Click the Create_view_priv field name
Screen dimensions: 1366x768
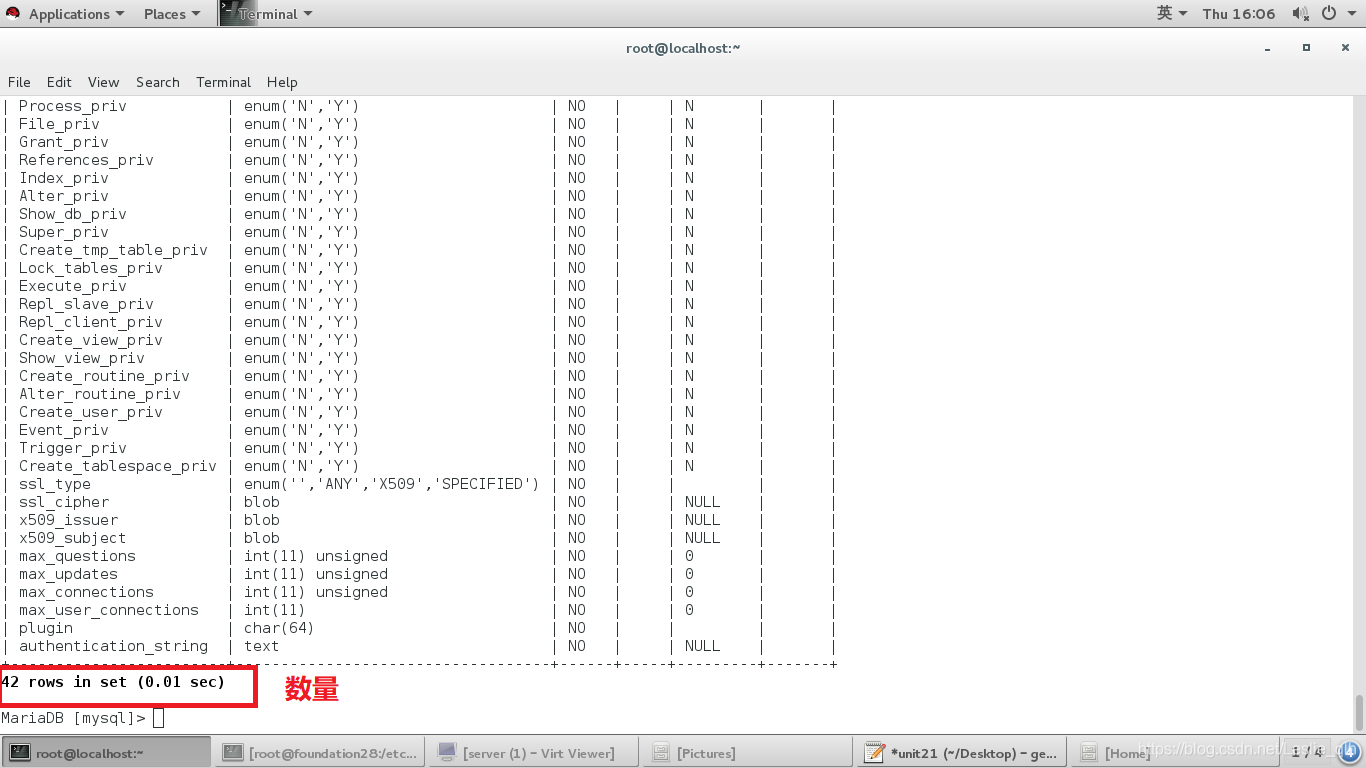click(x=90, y=340)
